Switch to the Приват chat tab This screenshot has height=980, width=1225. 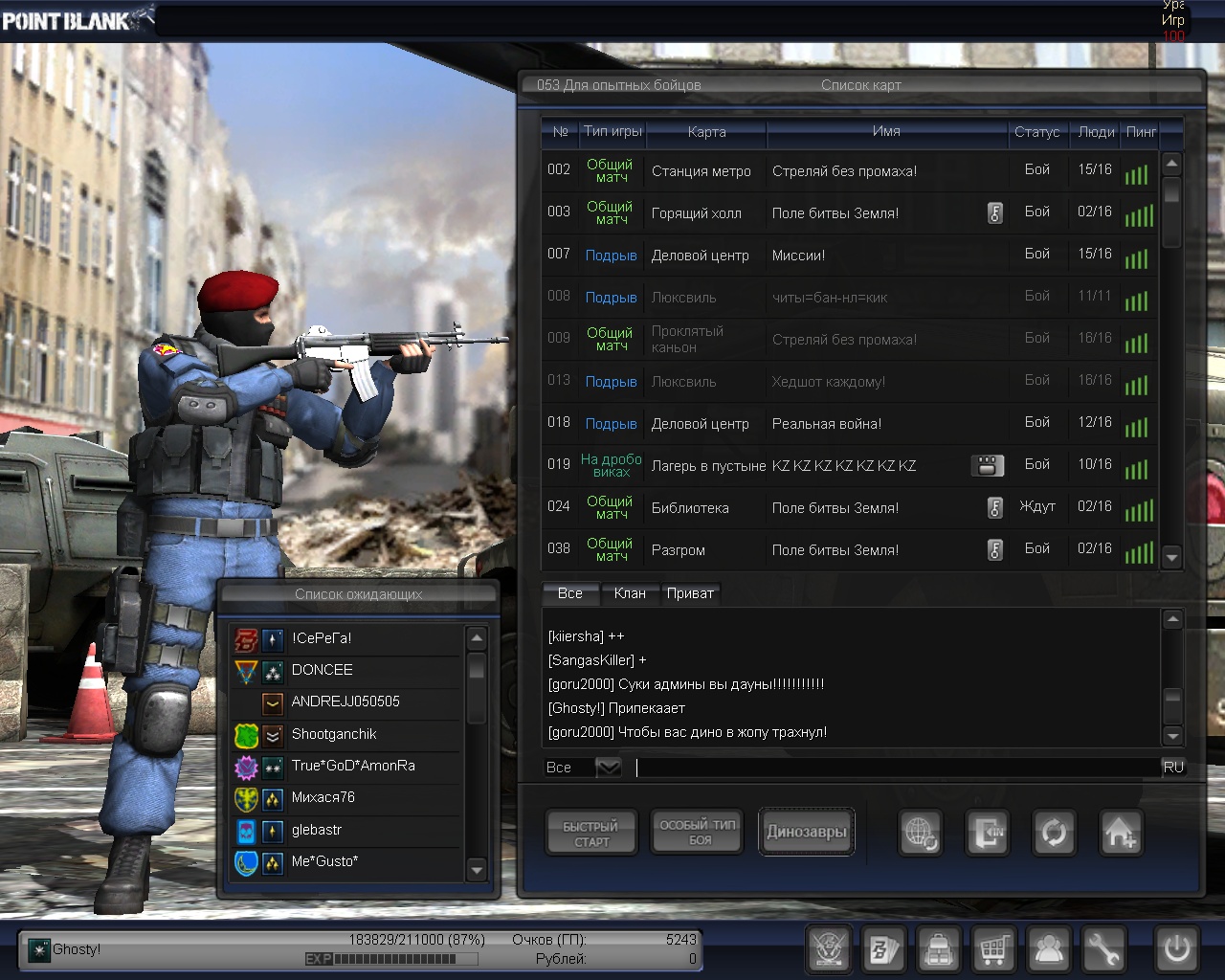690,593
